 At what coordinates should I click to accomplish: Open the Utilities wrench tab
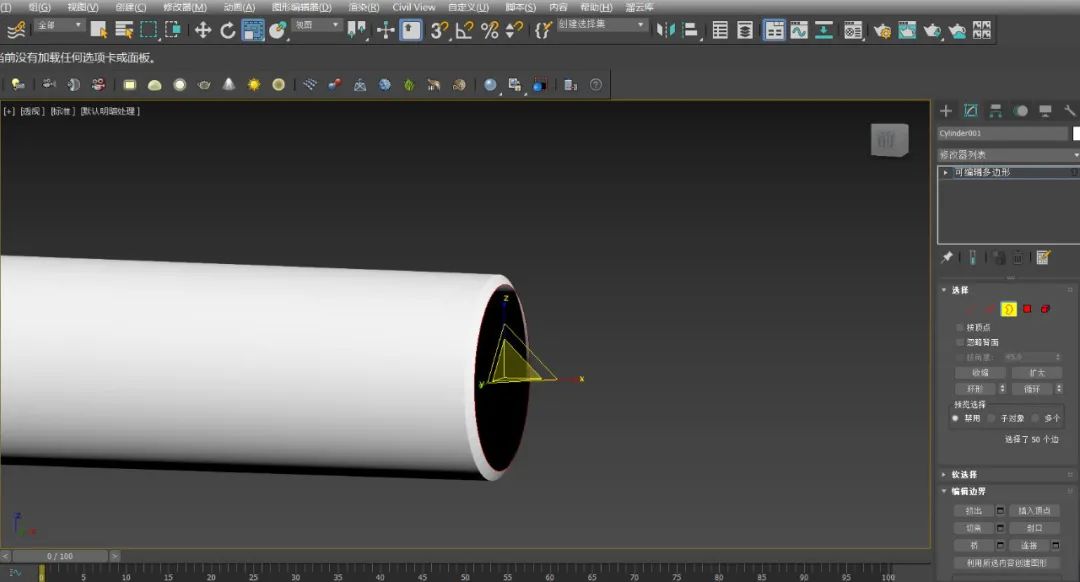pyautogui.click(x=1069, y=111)
